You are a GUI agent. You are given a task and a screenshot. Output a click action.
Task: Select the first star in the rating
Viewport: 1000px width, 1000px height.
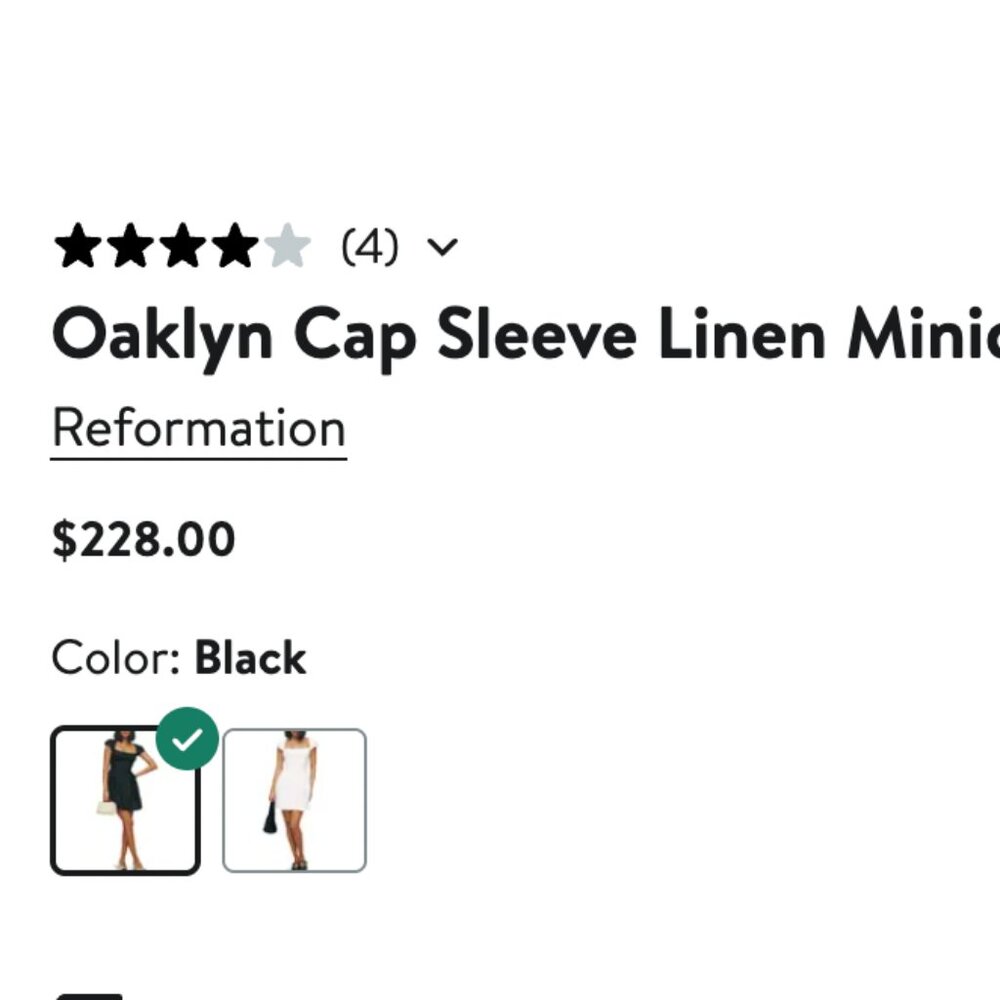click(x=78, y=246)
